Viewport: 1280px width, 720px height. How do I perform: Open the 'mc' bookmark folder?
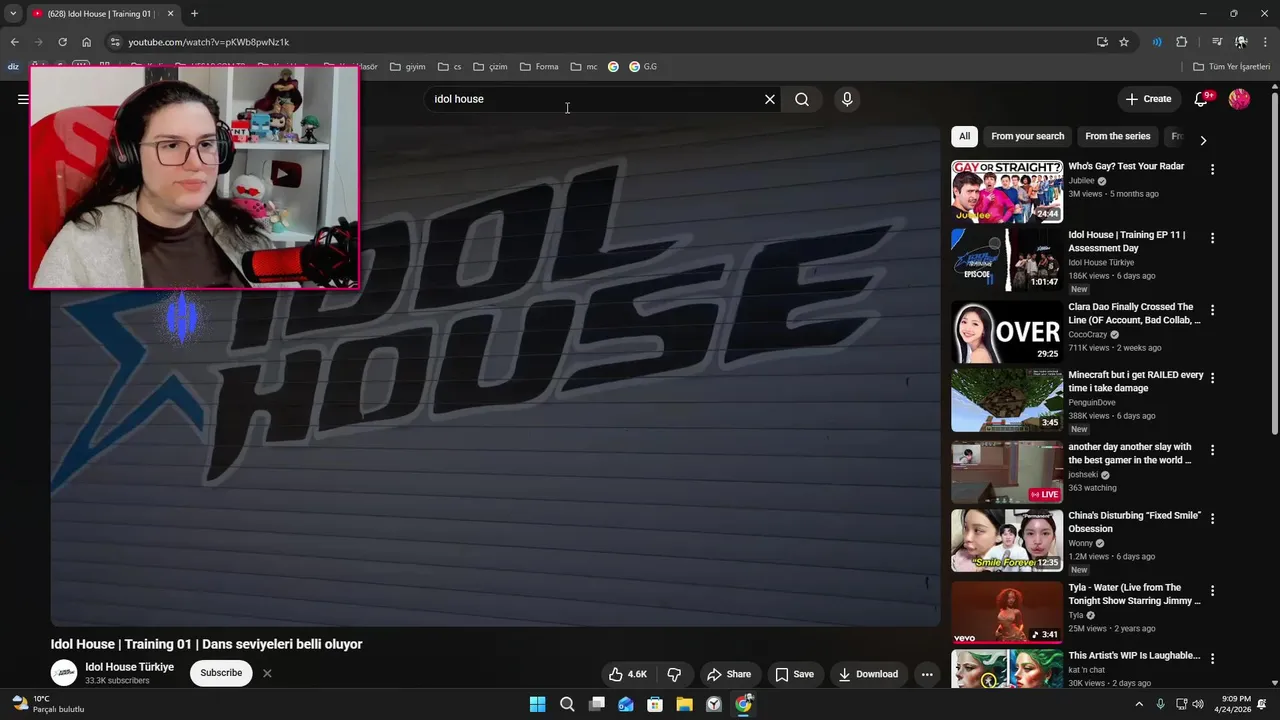tap(584, 67)
